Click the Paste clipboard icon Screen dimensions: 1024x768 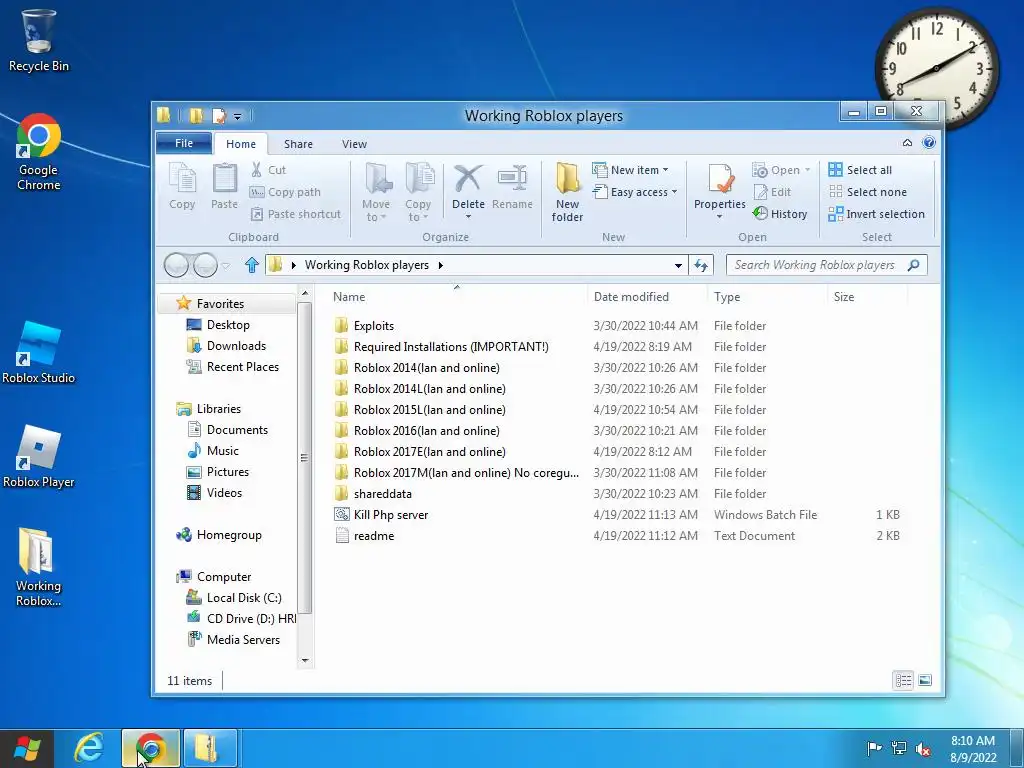[x=224, y=186]
